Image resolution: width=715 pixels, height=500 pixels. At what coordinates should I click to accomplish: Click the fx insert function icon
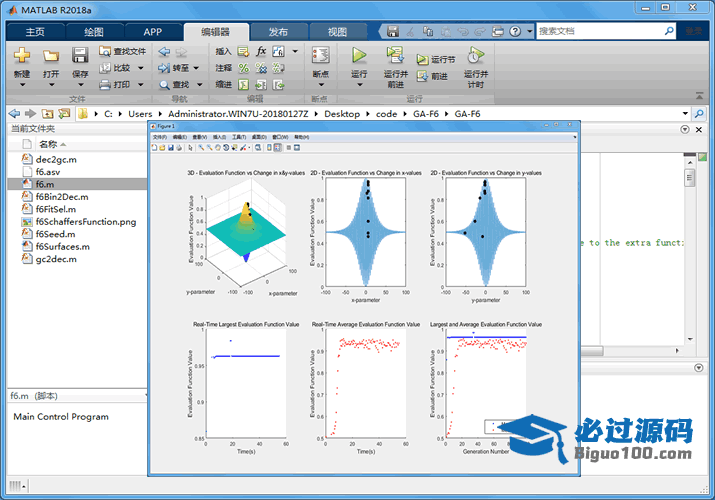(x=261, y=51)
